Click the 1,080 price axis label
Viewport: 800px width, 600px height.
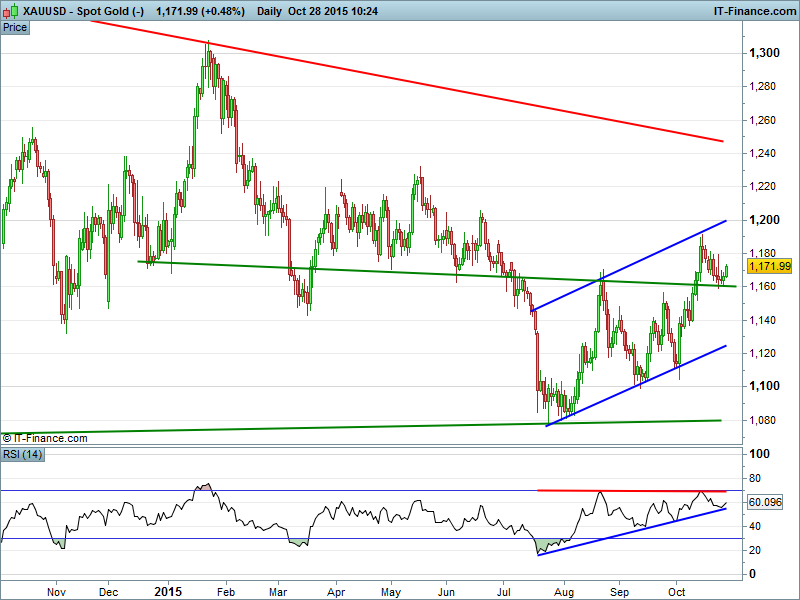click(765, 420)
